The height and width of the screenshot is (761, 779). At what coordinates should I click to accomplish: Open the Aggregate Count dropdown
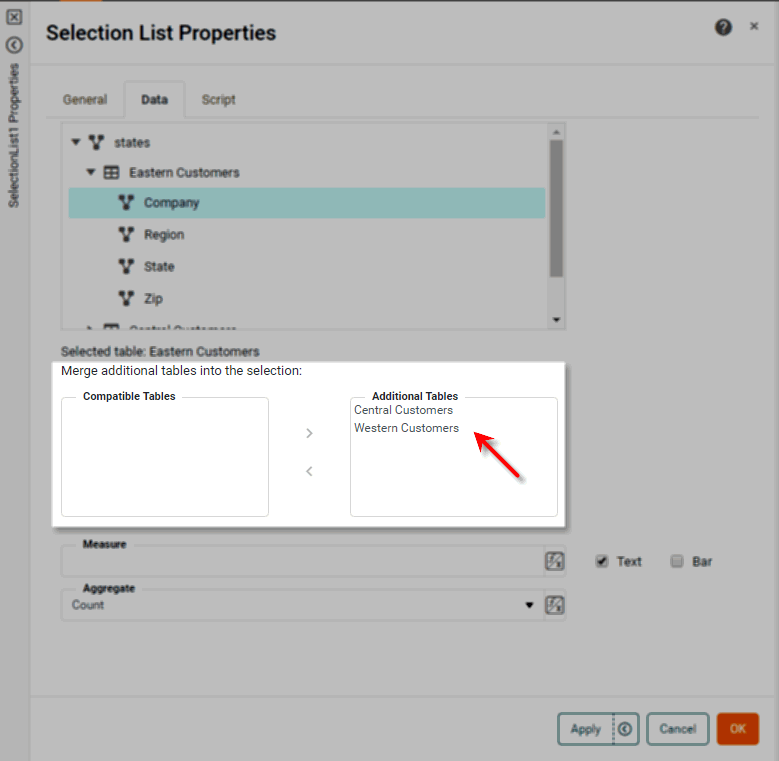coord(529,605)
